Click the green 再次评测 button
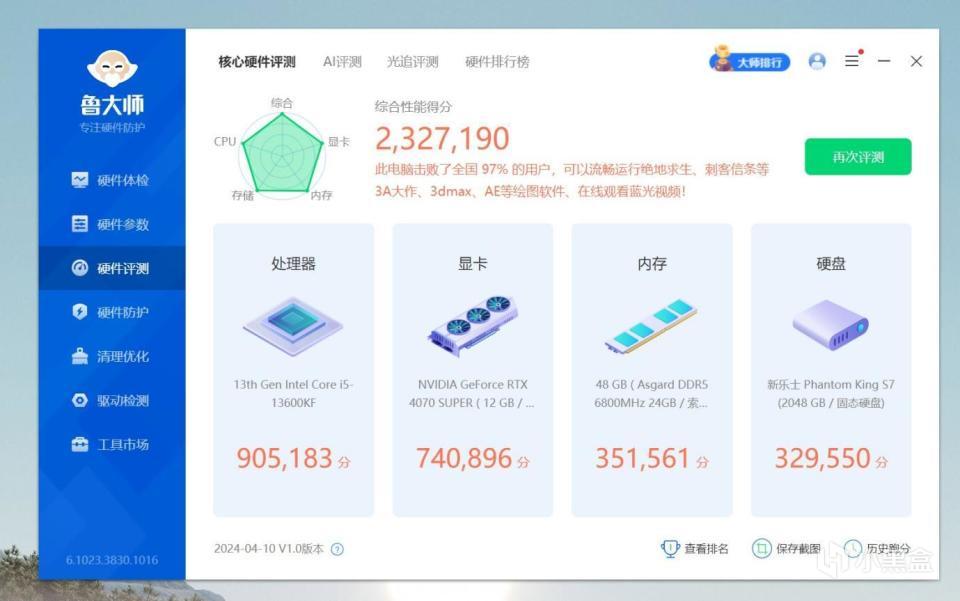This screenshot has width=960, height=601. pos(858,157)
